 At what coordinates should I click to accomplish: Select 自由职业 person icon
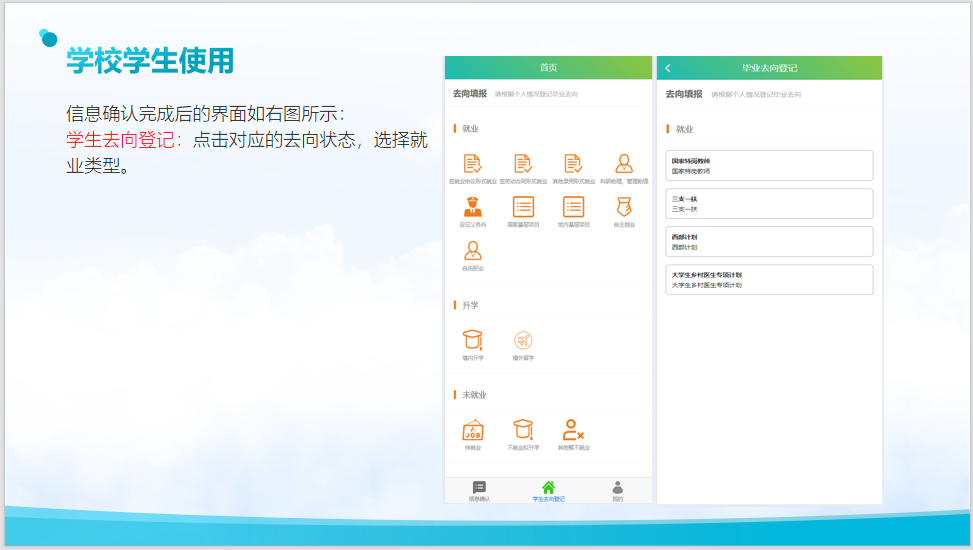tap(473, 251)
